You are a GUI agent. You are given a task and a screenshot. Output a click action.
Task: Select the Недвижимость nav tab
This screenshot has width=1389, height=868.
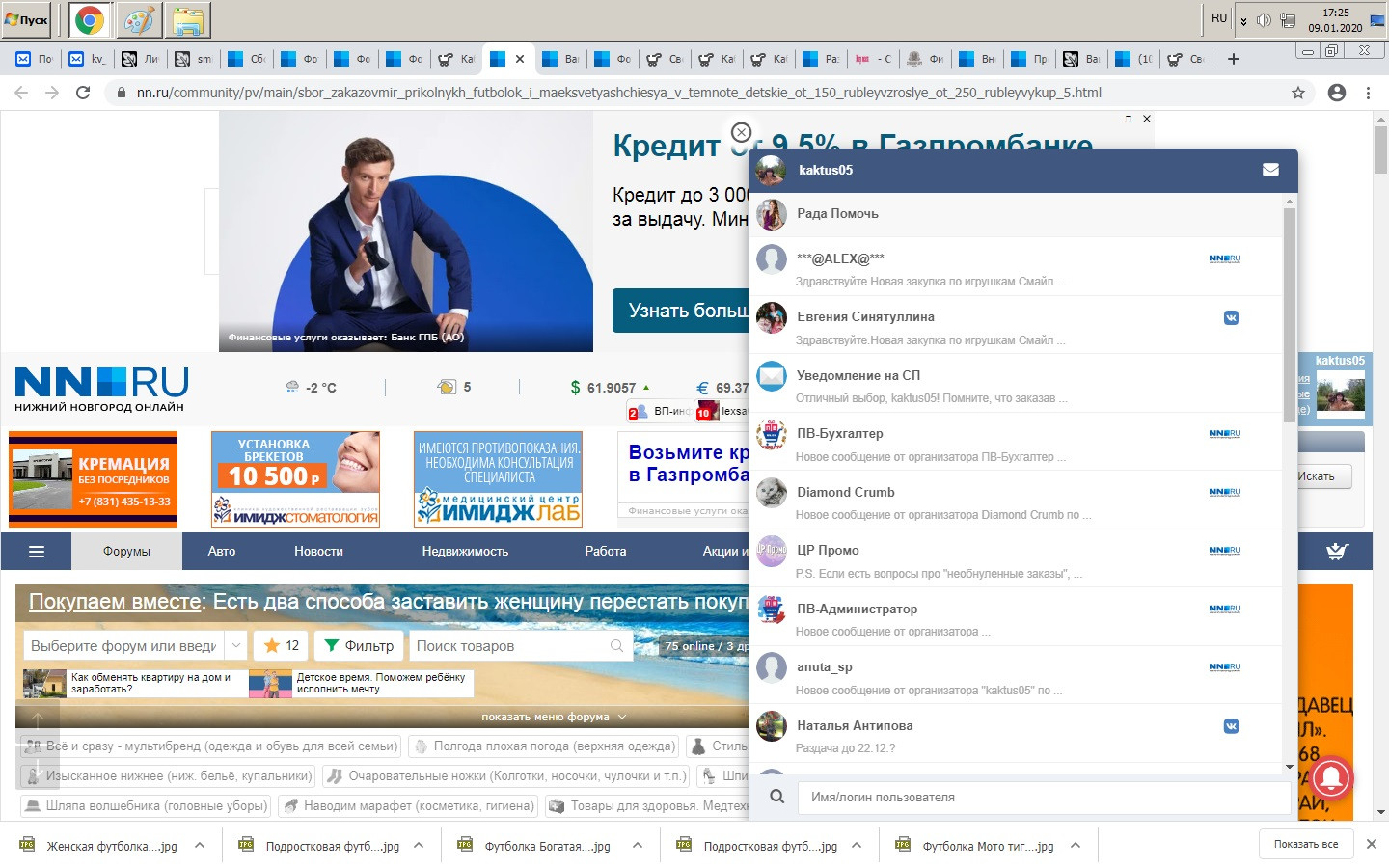[x=465, y=552]
